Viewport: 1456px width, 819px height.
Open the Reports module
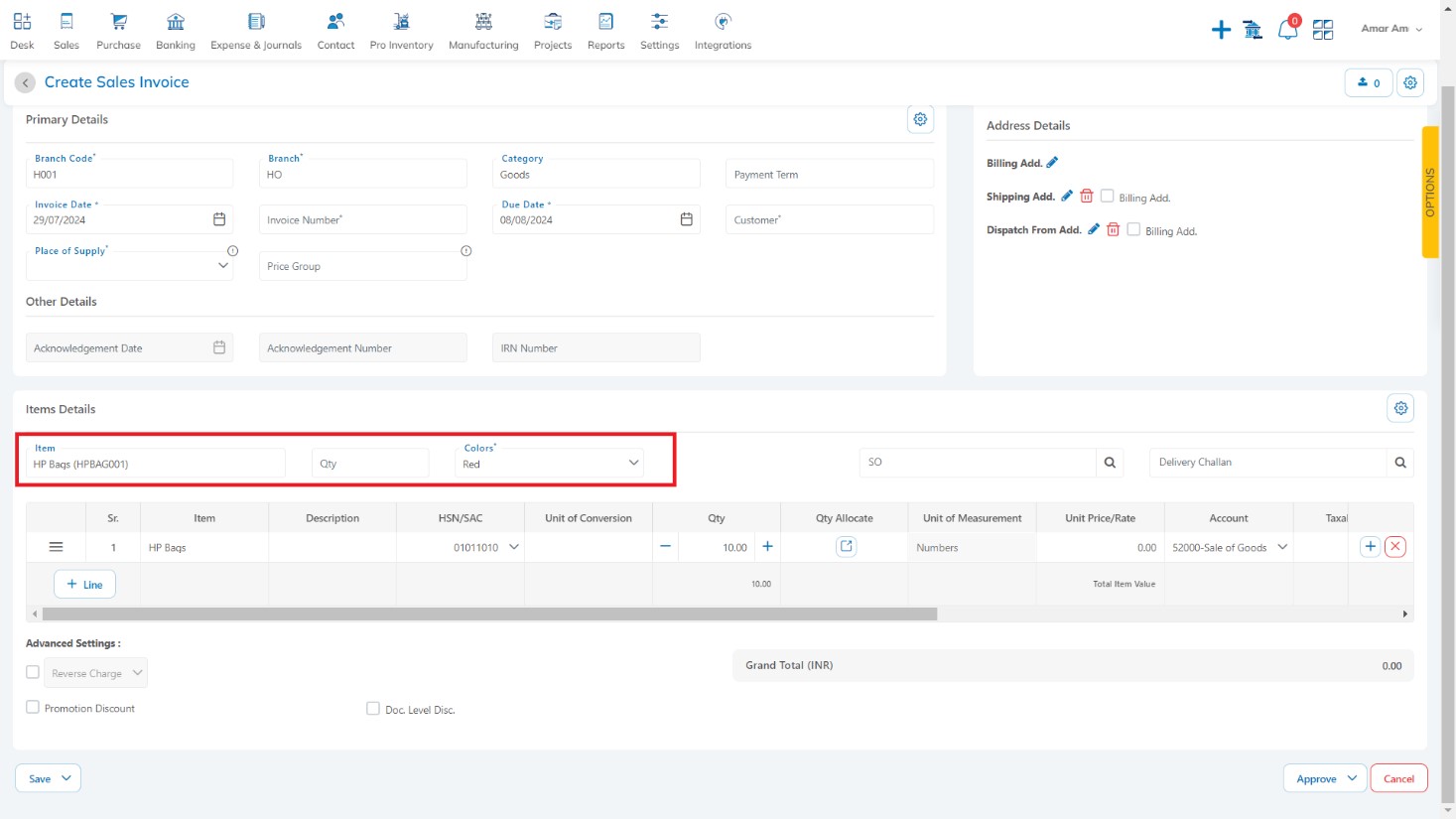tap(605, 31)
